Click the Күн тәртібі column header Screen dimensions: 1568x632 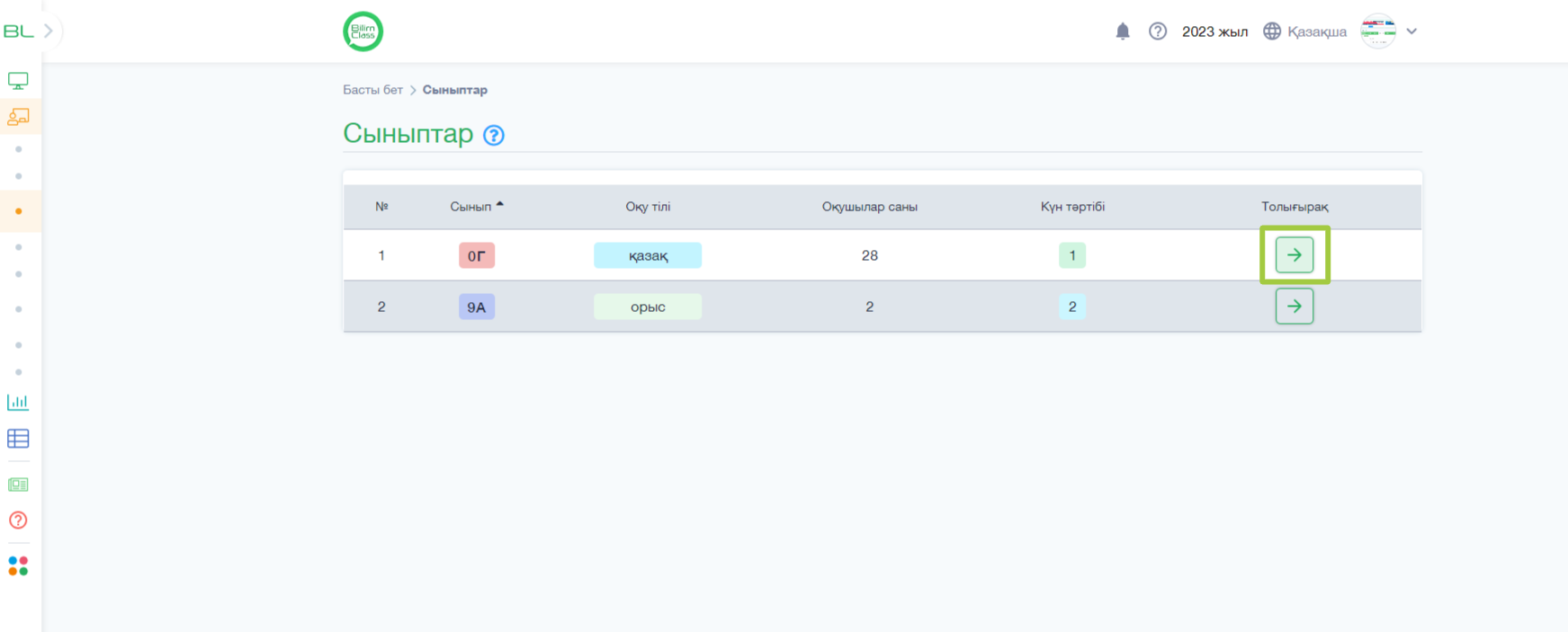[x=1072, y=207]
